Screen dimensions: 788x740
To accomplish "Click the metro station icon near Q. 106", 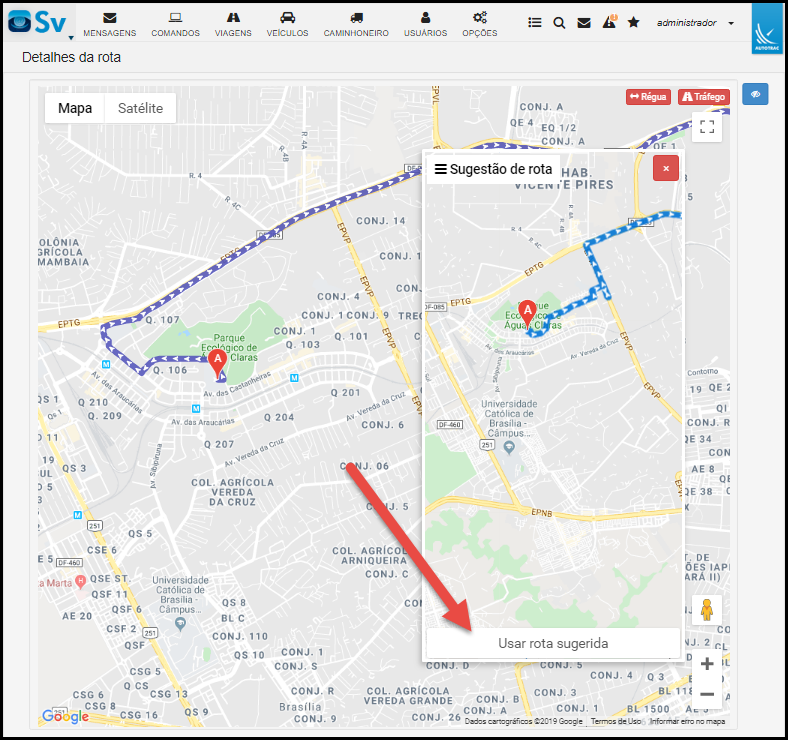I will pyautogui.click(x=106, y=364).
